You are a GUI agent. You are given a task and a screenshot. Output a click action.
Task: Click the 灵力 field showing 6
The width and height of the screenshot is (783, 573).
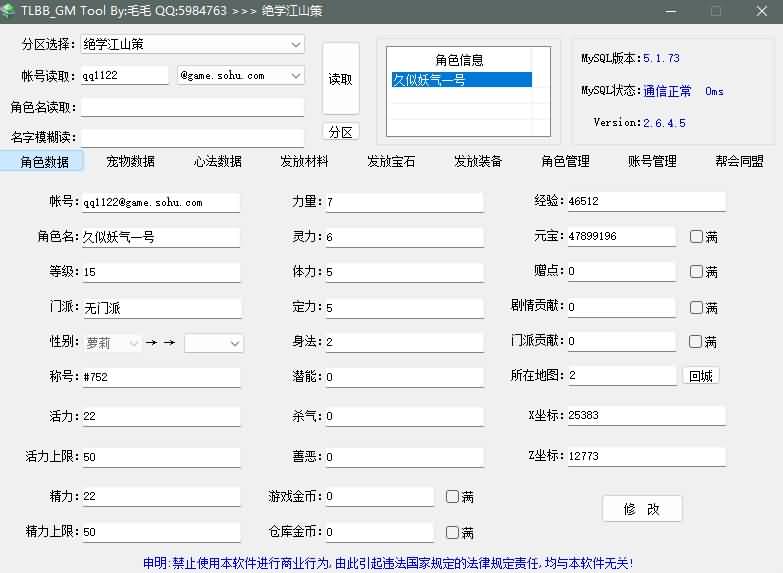pyautogui.click(x=404, y=237)
